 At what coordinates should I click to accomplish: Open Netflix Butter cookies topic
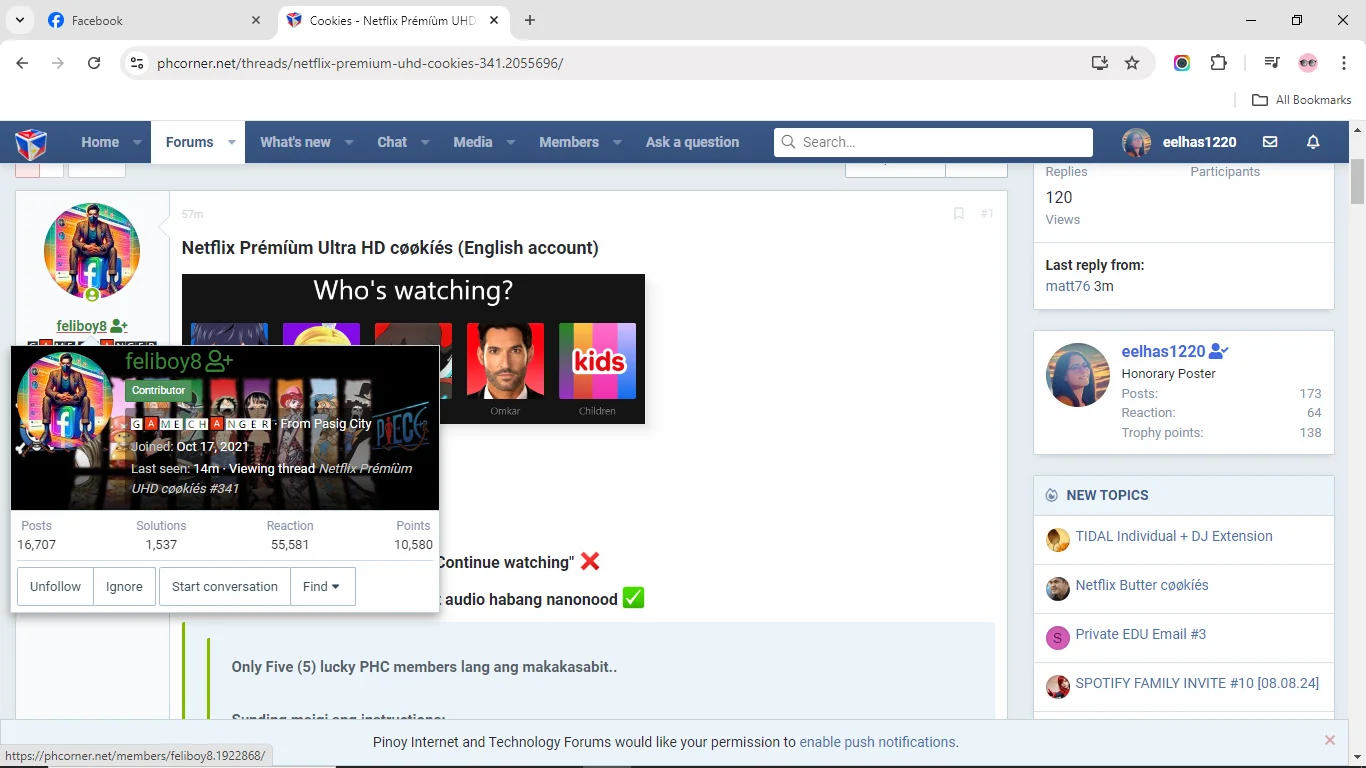click(1142, 585)
